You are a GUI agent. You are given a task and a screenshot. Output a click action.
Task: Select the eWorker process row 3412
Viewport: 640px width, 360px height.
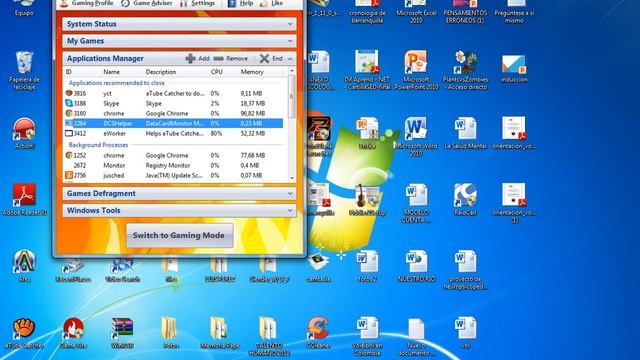pos(174,133)
